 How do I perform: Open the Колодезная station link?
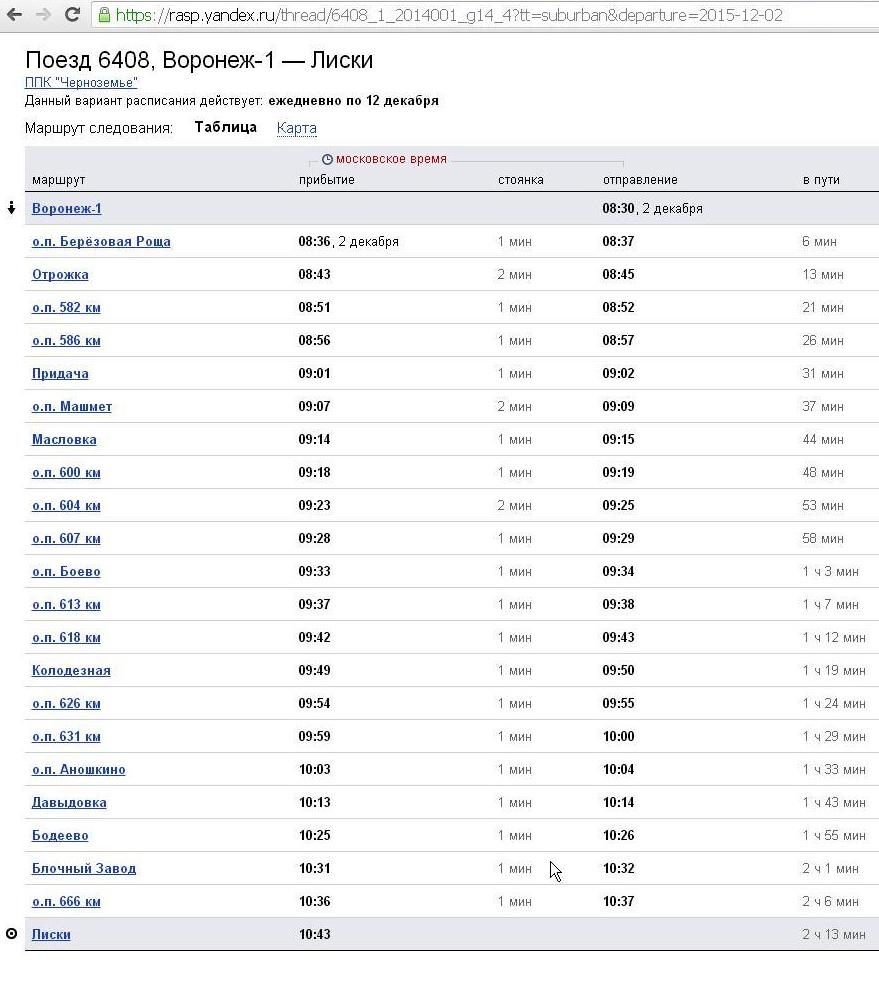coord(71,670)
